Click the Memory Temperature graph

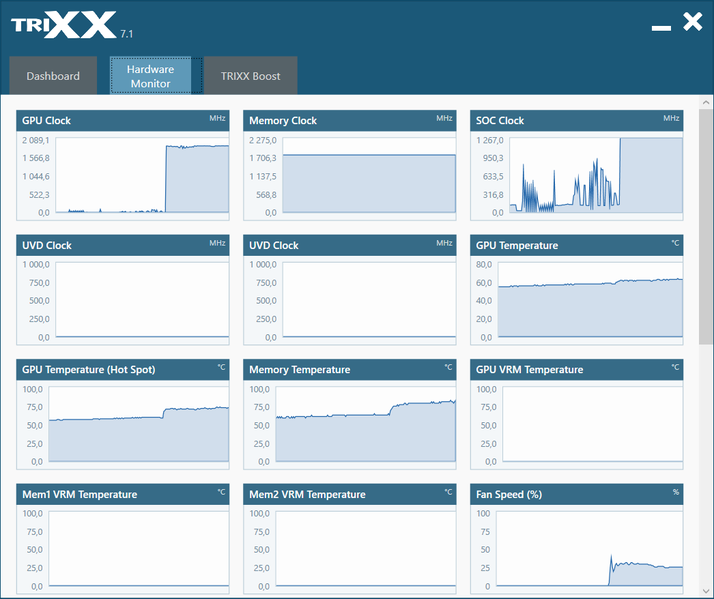click(366, 424)
